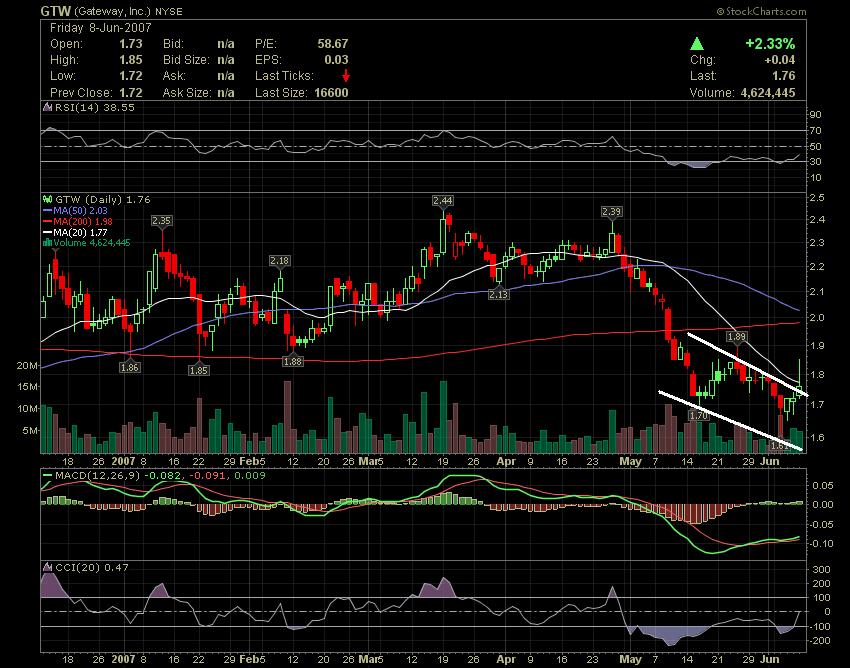Click the 2.5 price axis label
The image size is (850, 668).
click(x=816, y=197)
